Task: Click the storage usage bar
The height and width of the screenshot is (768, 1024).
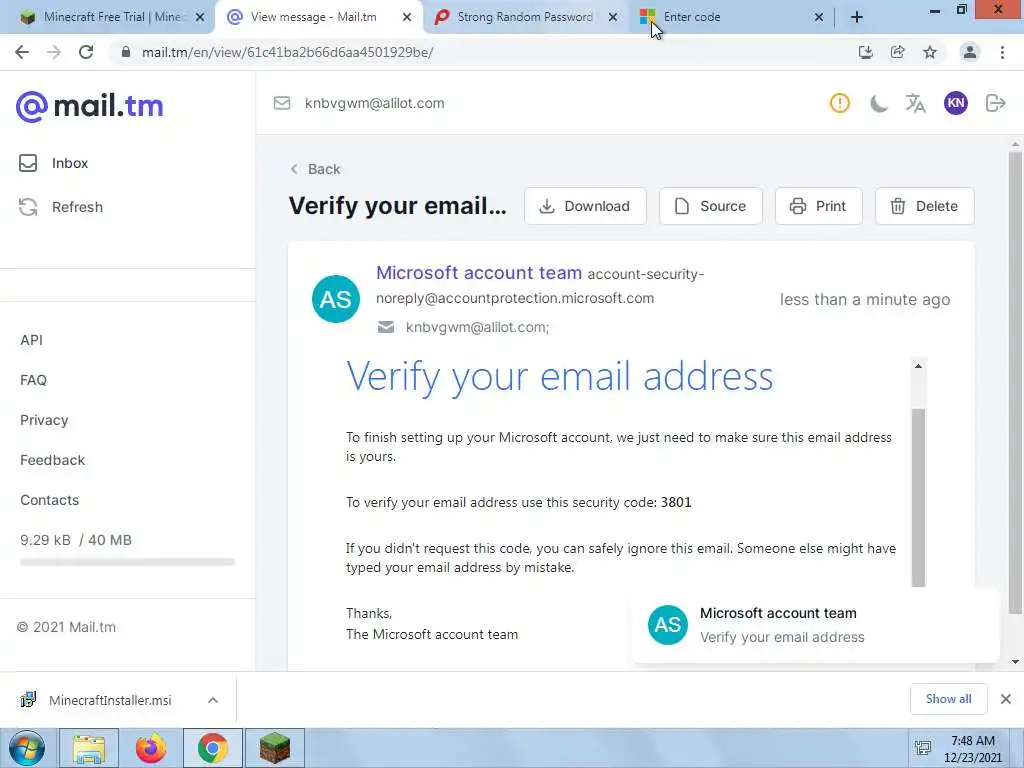Action: pyautogui.click(x=127, y=562)
